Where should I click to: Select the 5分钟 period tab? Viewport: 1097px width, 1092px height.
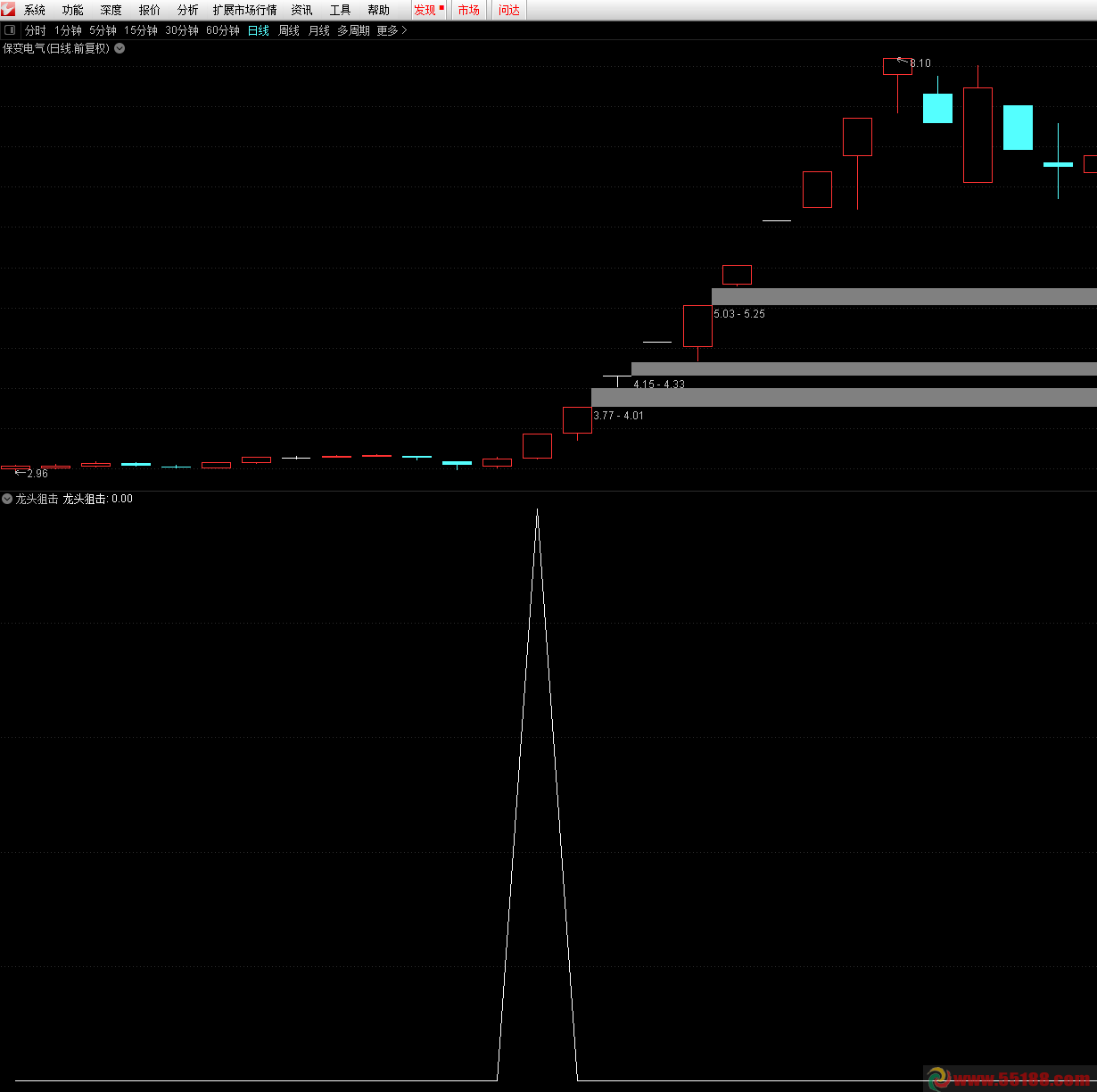coord(103,30)
